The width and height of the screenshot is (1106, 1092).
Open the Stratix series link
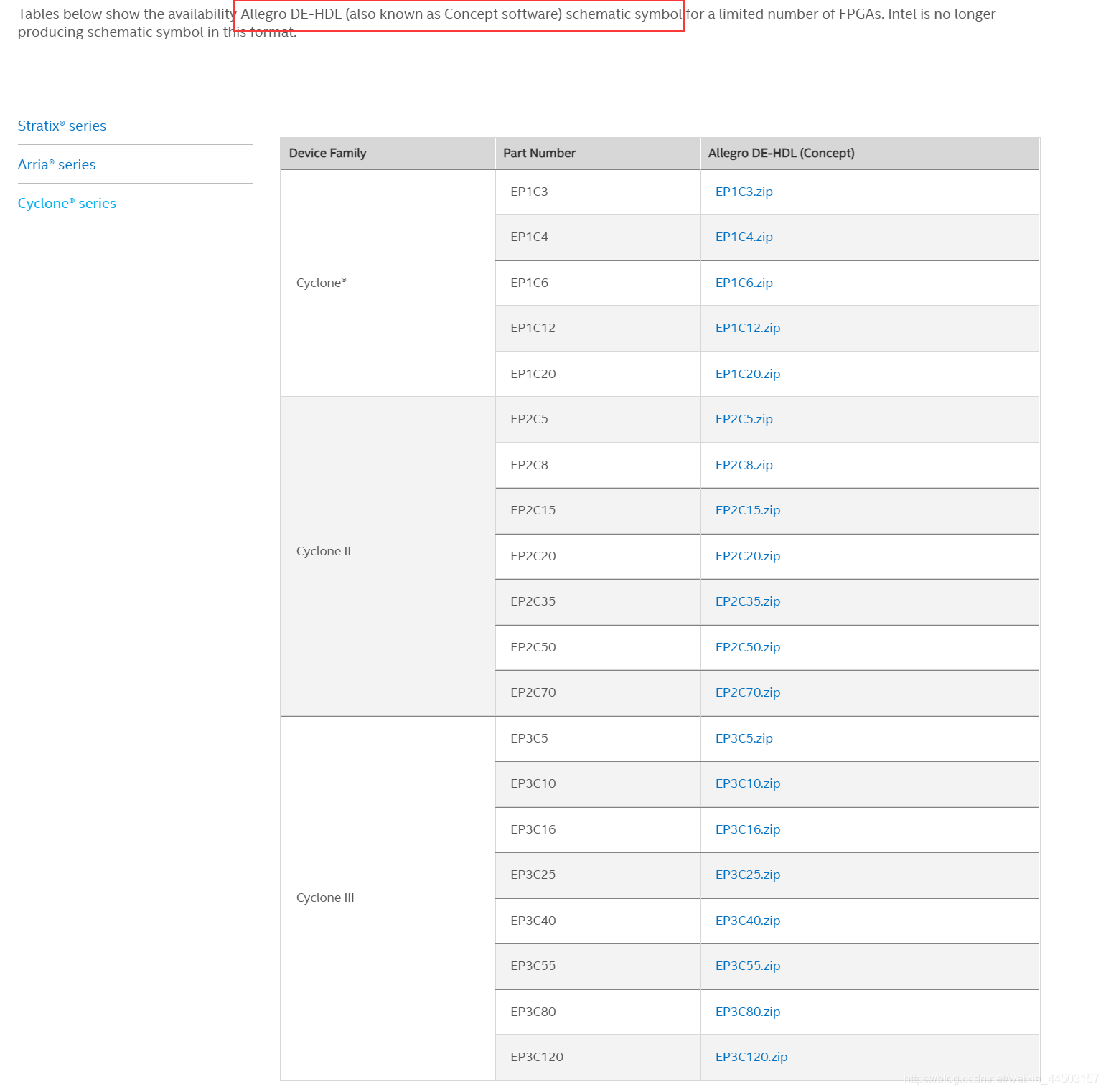(x=62, y=126)
